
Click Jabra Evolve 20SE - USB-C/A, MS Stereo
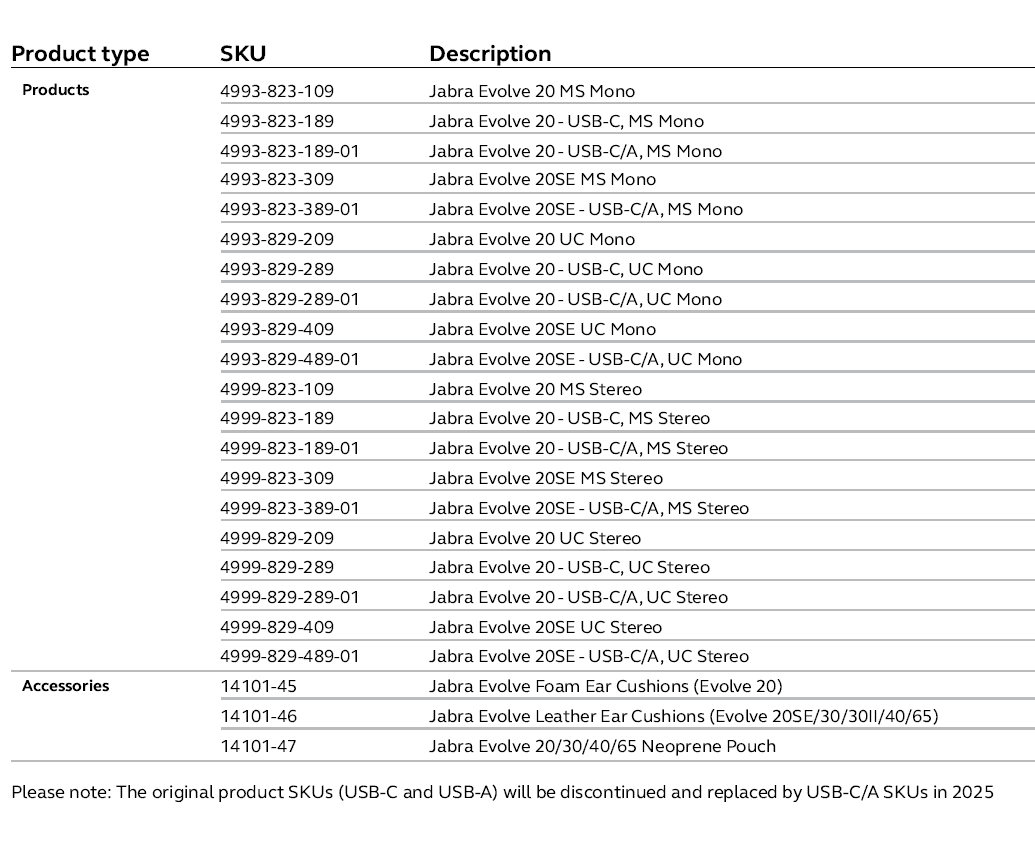click(x=589, y=508)
